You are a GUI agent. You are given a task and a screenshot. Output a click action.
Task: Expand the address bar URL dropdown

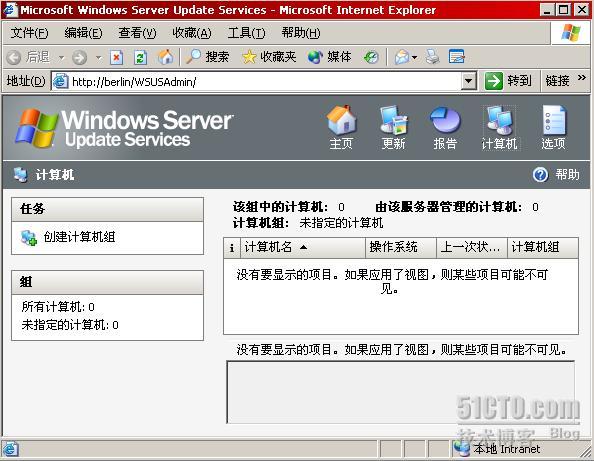[469, 81]
